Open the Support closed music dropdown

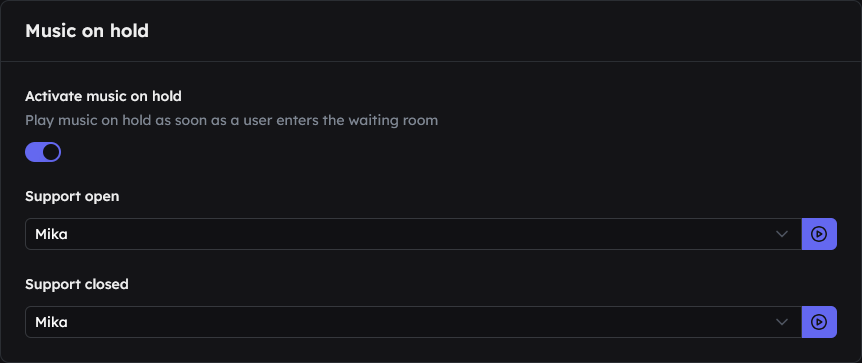click(413, 322)
